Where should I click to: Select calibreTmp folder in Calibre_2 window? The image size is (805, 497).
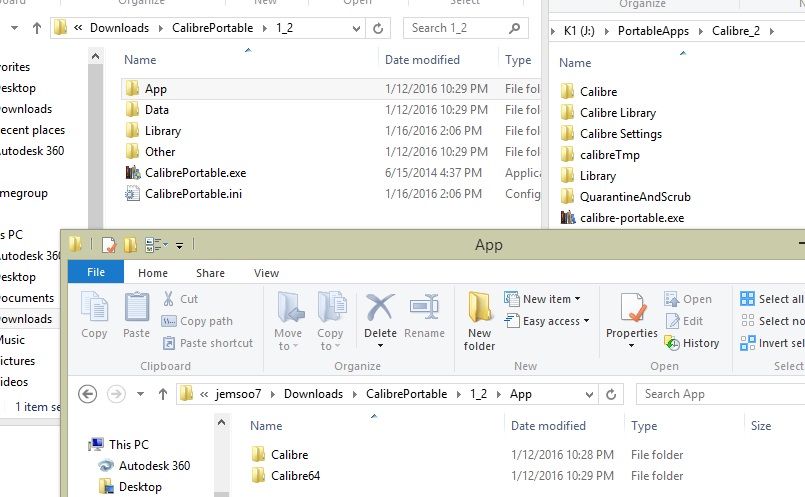point(609,155)
